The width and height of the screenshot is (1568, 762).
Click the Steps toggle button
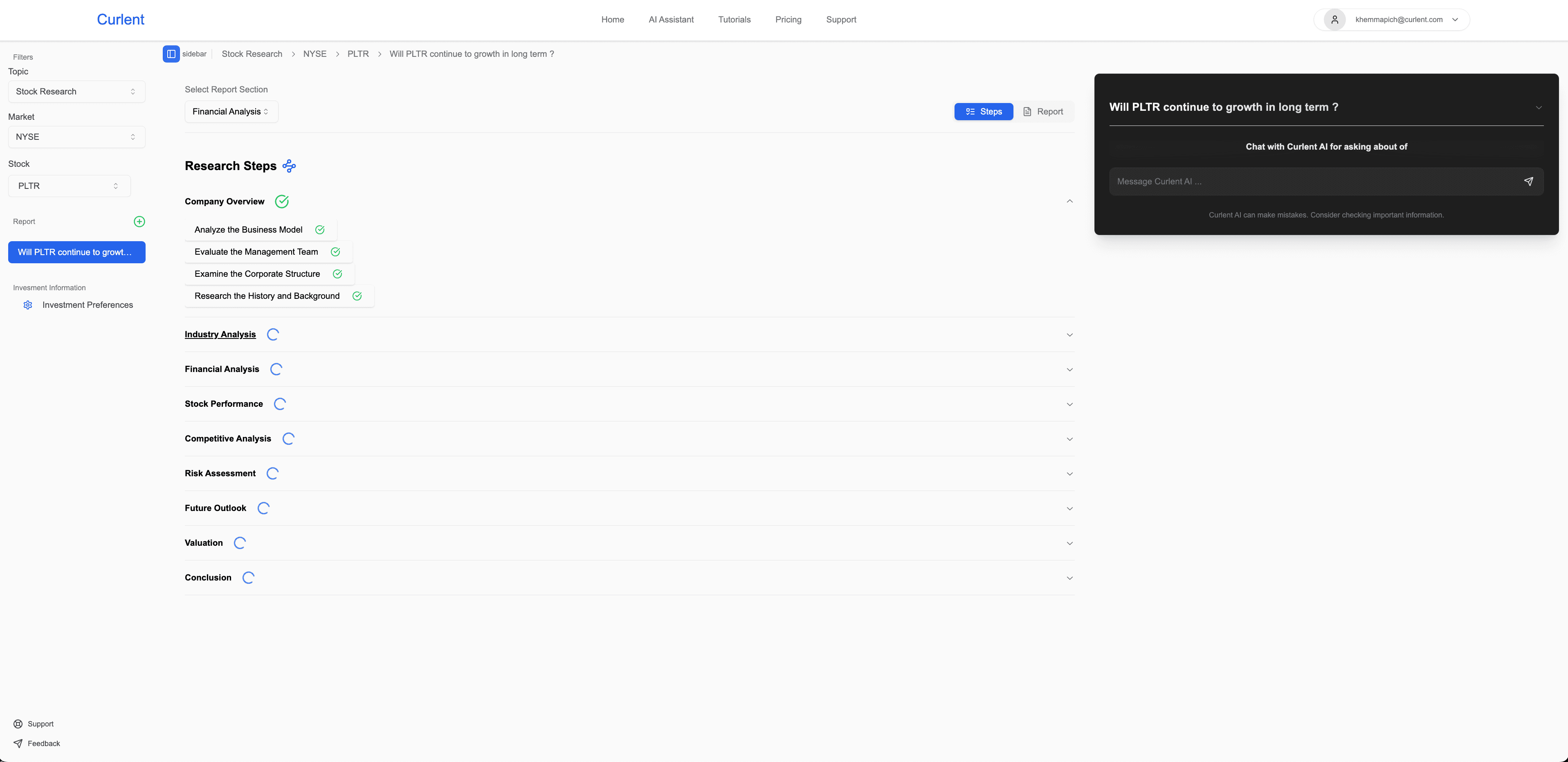coord(983,111)
